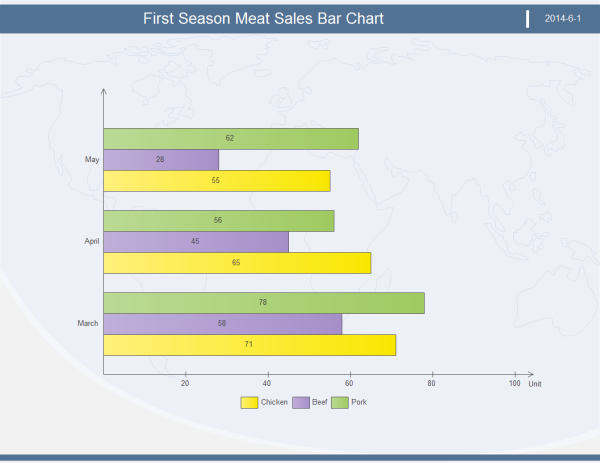600x463 pixels.
Task: Click the purple Beef legend swatch
Action: tap(300, 402)
